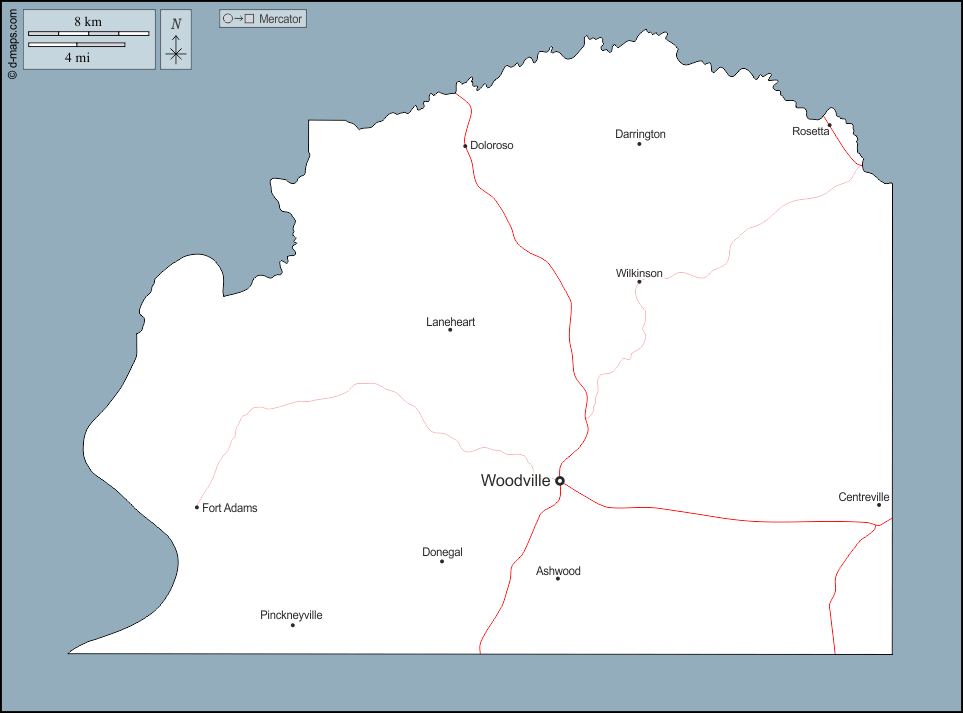Click the Ashwood town label

(558, 571)
